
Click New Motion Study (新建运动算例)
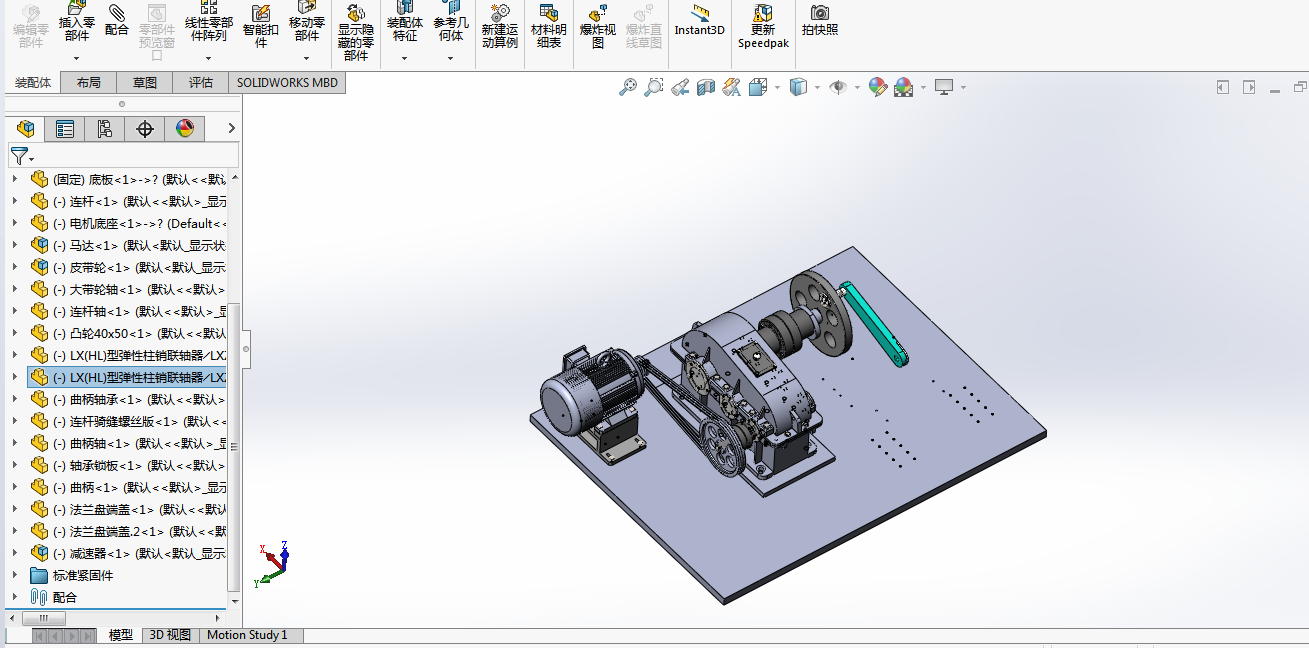pos(499,27)
